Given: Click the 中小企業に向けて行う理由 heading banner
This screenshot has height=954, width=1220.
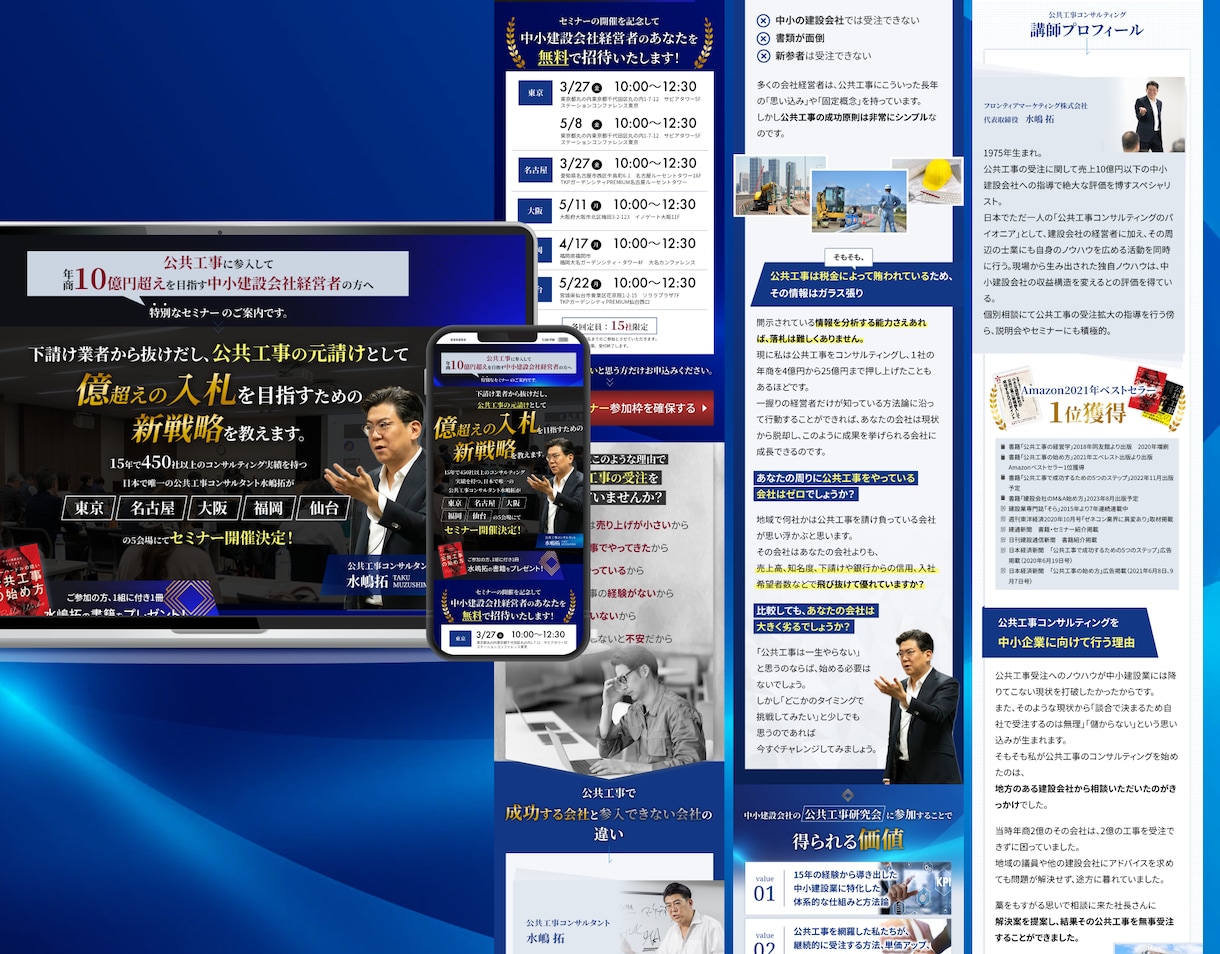Looking at the screenshot, I should (1070, 632).
